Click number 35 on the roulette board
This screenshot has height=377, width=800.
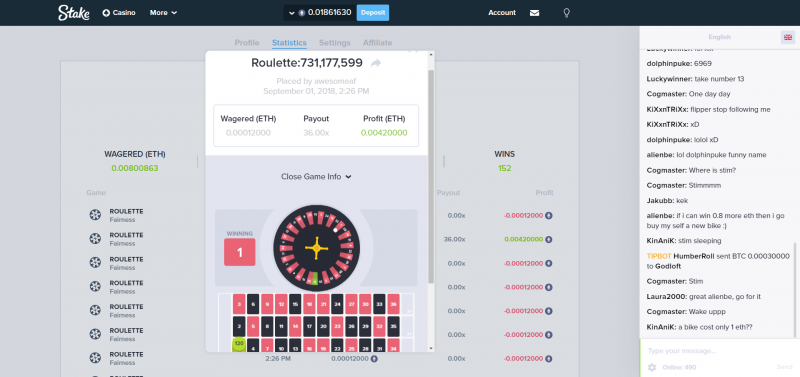tap(393, 326)
